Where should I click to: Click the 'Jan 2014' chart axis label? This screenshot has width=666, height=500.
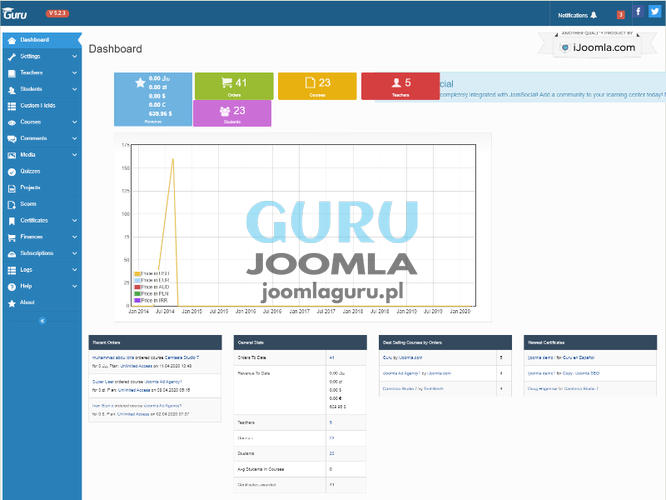coord(138,311)
